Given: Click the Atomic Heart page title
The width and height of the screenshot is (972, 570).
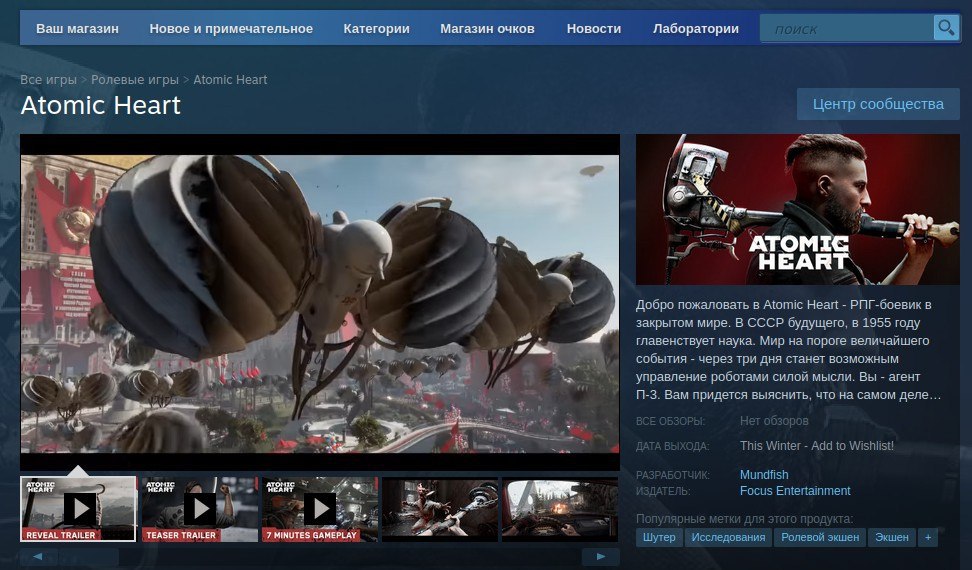Looking at the screenshot, I should pos(100,105).
